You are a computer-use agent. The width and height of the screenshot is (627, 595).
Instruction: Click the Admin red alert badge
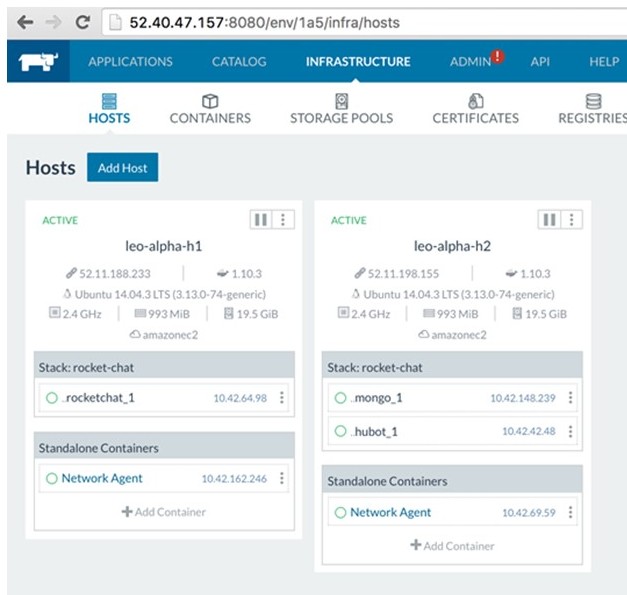[x=498, y=57]
